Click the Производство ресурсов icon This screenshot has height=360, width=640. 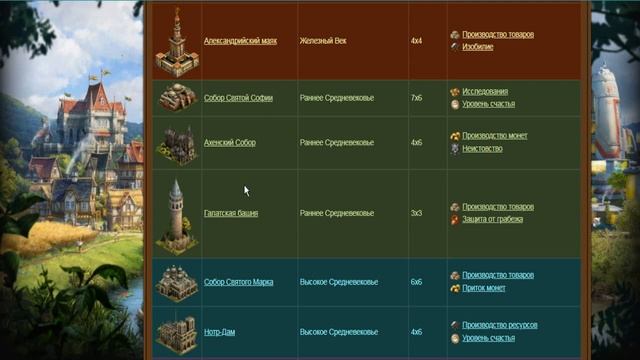point(455,326)
